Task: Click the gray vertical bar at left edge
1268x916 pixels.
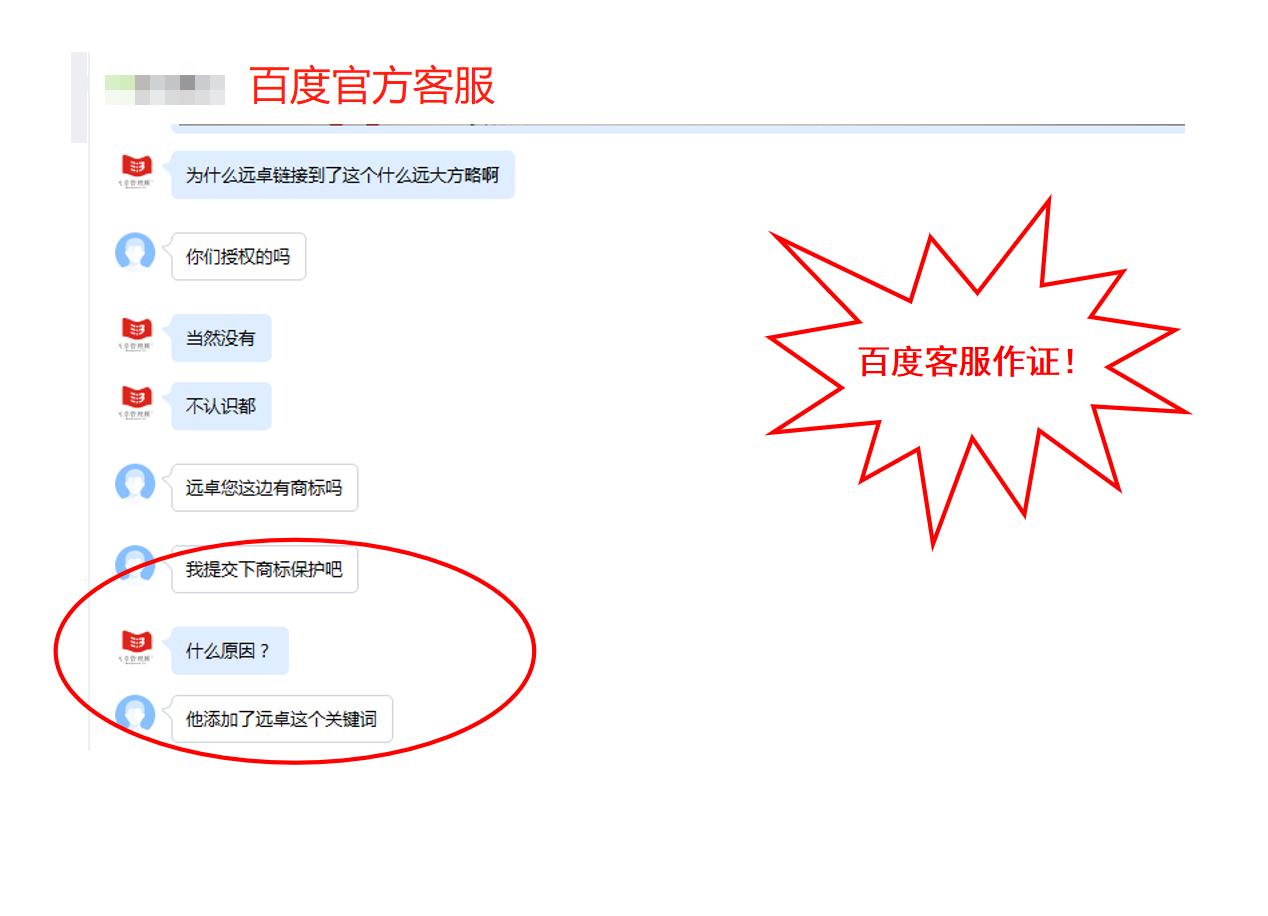Action: (79, 96)
